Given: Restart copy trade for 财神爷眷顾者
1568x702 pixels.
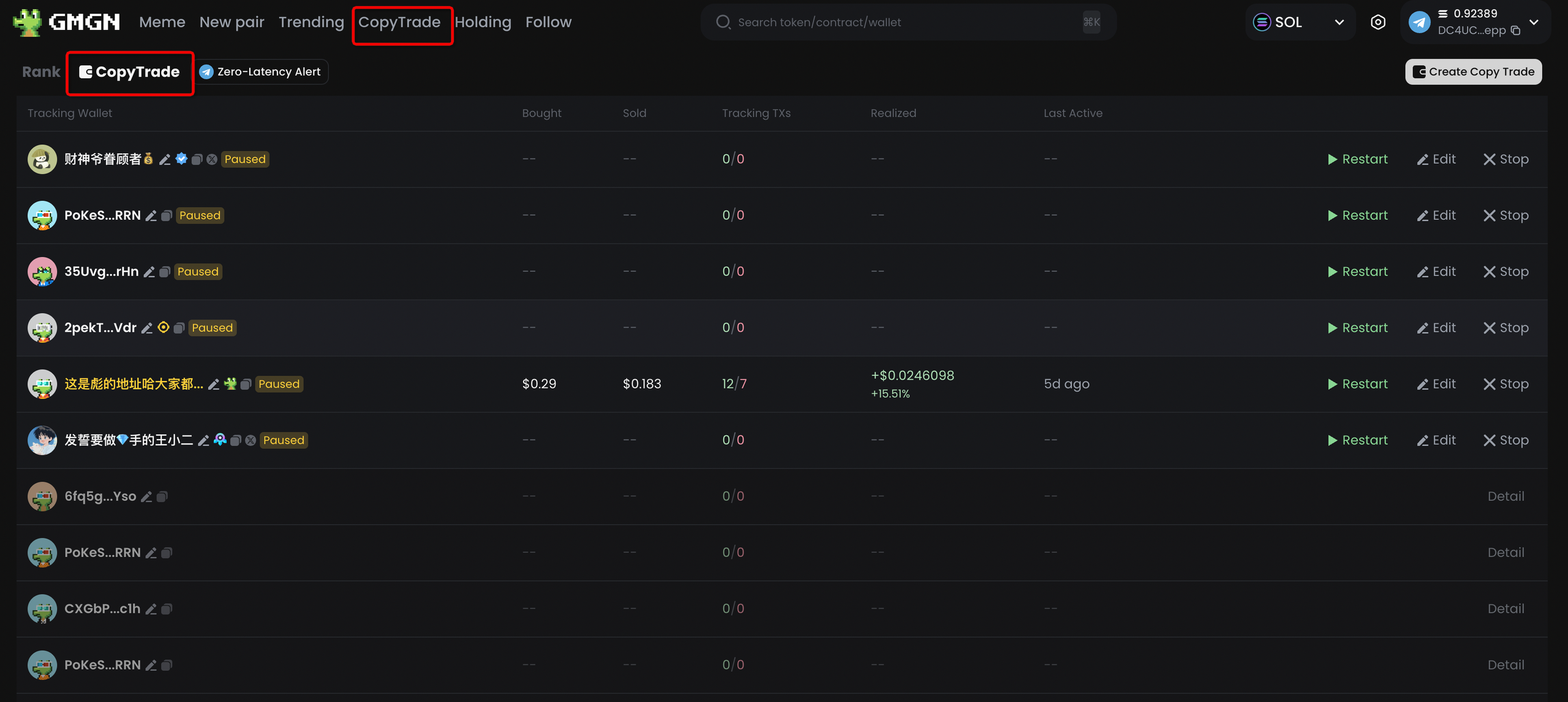Looking at the screenshot, I should pyautogui.click(x=1357, y=159).
